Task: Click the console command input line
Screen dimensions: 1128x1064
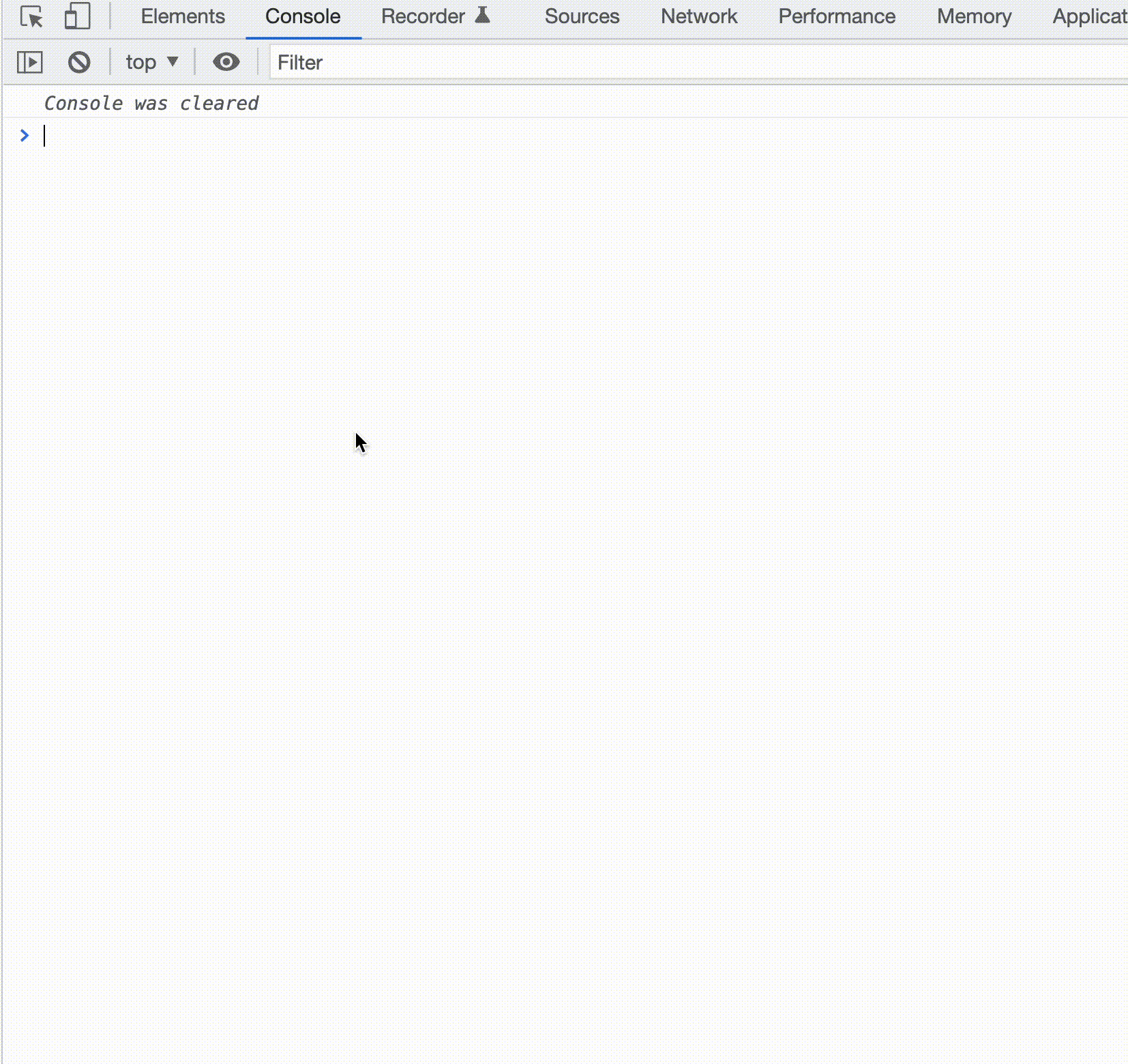Action: [546, 136]
